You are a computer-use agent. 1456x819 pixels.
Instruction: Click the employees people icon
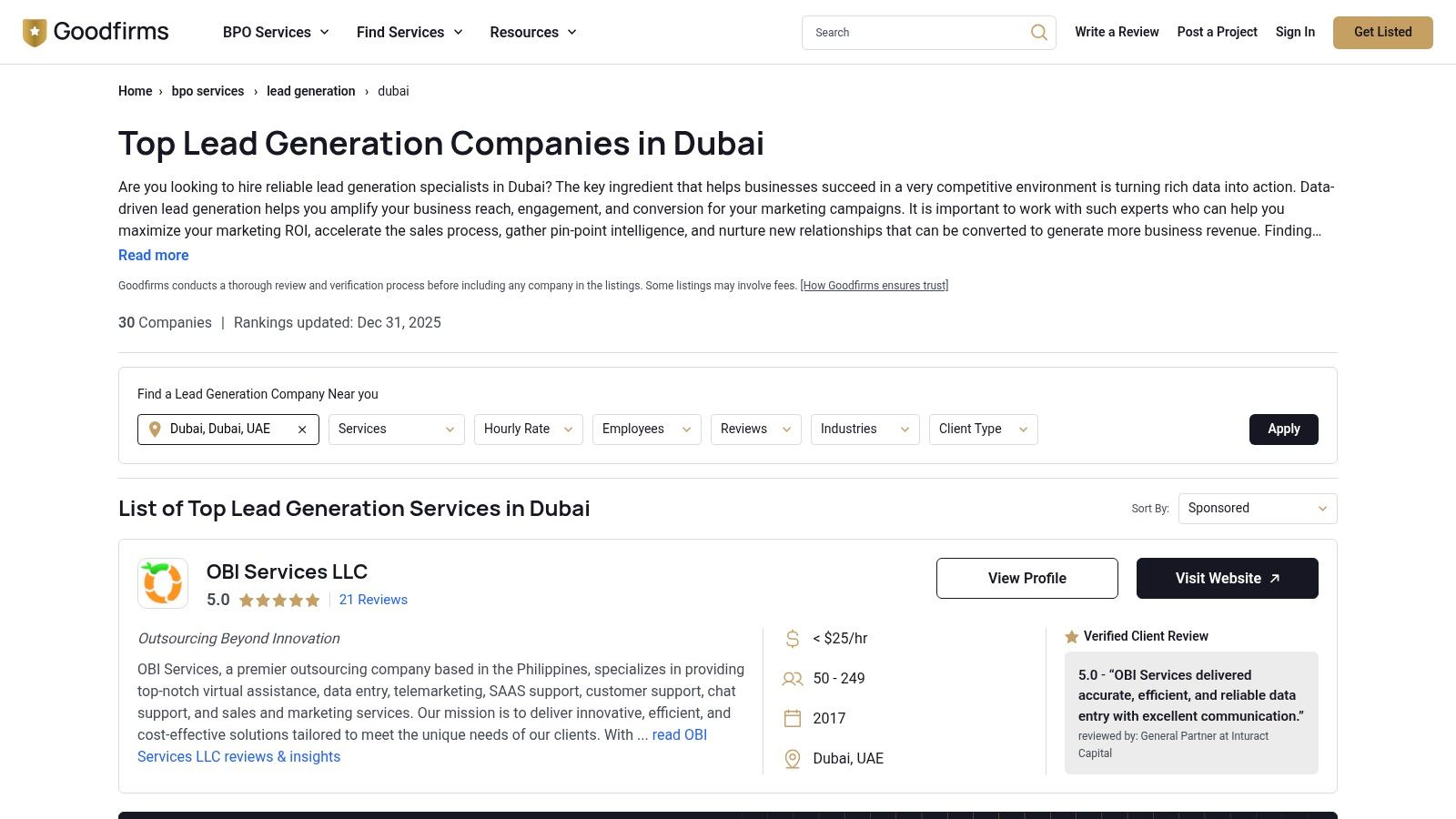[791, 678]
